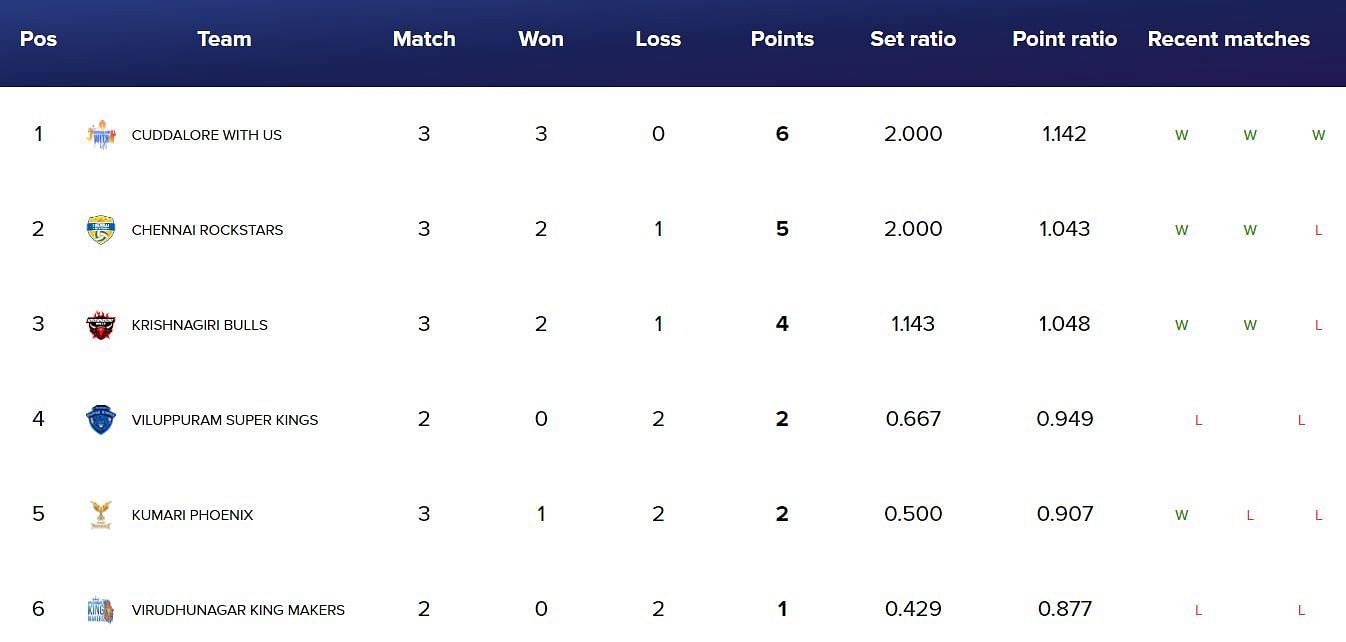Click Chennai Rockstars' red L recent-match marker

1318,231
